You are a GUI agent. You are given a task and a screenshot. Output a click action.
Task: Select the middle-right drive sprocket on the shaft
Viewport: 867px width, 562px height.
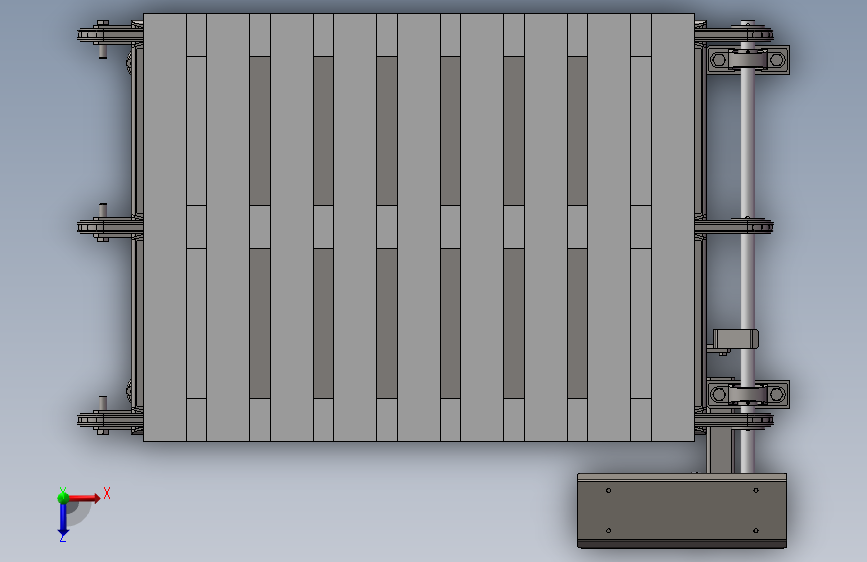[734, 226]
